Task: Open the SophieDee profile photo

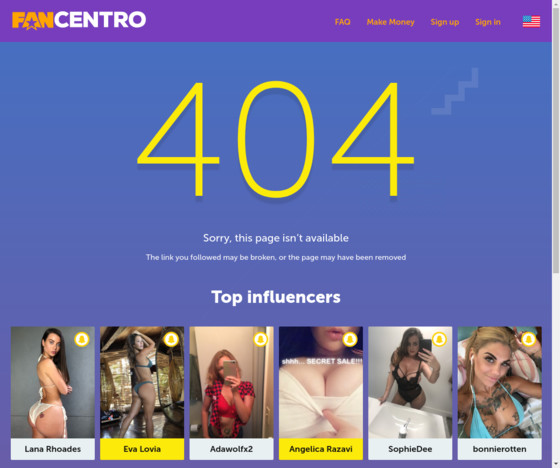Action: pos(410,382)
